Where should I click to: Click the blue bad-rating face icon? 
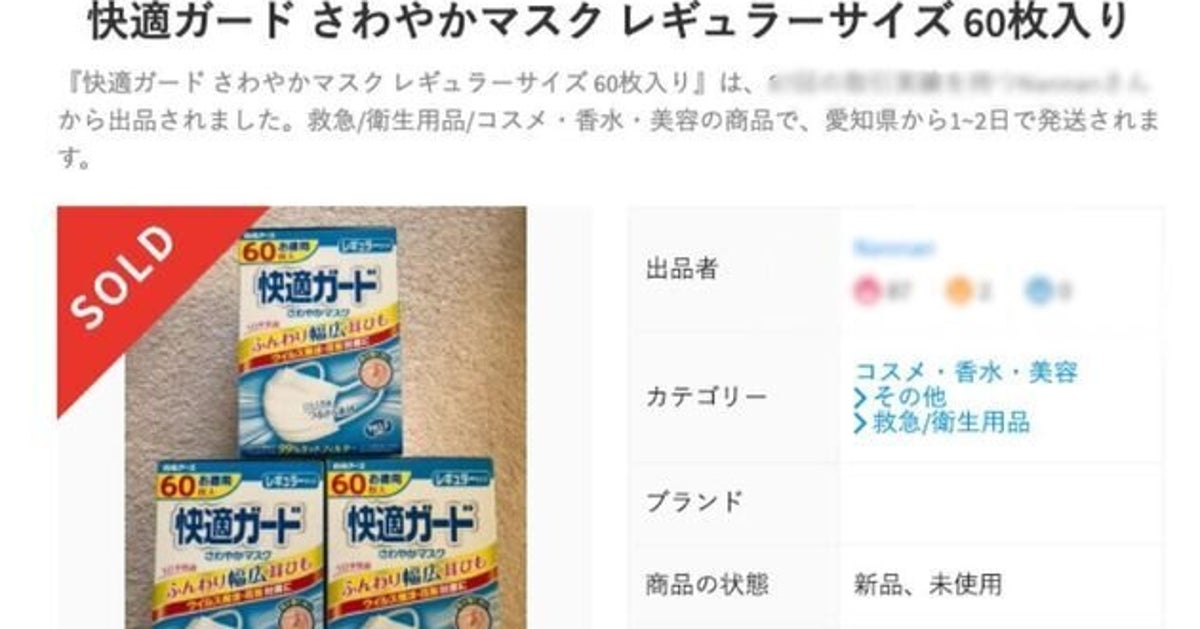point(1039,291)
